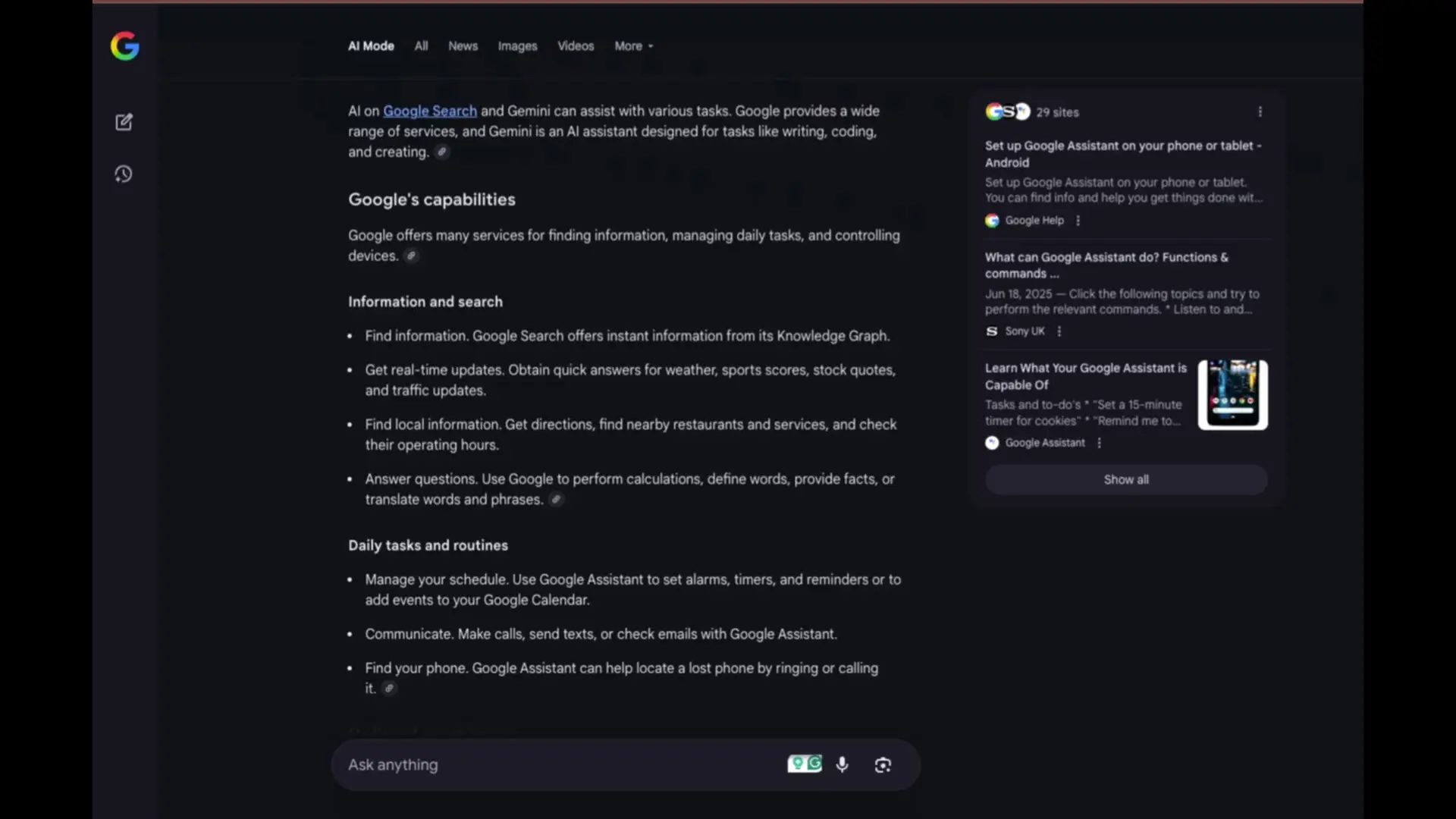Follow the Google Search hyperlink
Screen dimensions: 1456x819
point(429,111)
